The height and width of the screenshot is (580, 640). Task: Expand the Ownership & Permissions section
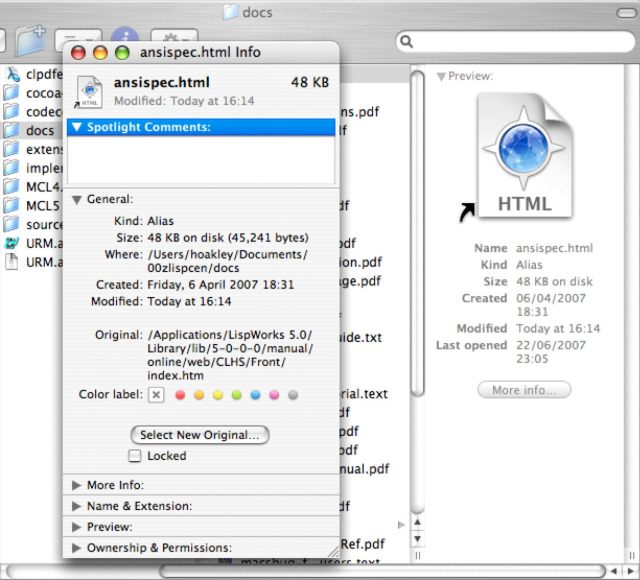pos(77,548)
